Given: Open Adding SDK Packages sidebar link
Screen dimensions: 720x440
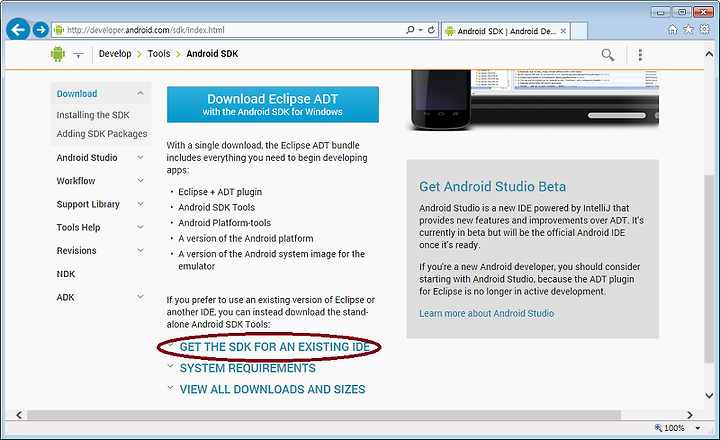Looking at the screenshot, I should [102, 134].
